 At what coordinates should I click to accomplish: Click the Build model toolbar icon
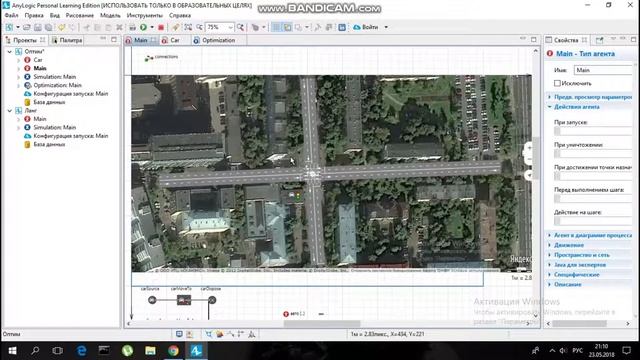(x=132, y=27)
